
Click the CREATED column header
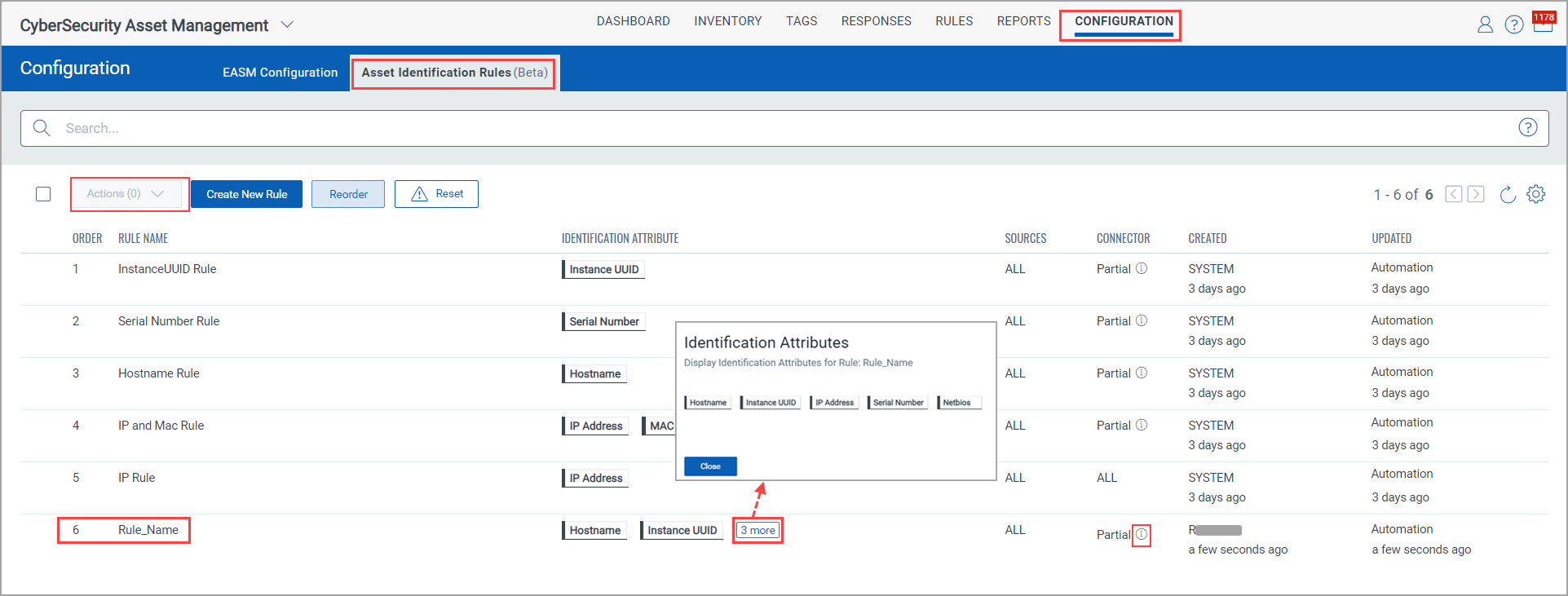point(1207,239)
